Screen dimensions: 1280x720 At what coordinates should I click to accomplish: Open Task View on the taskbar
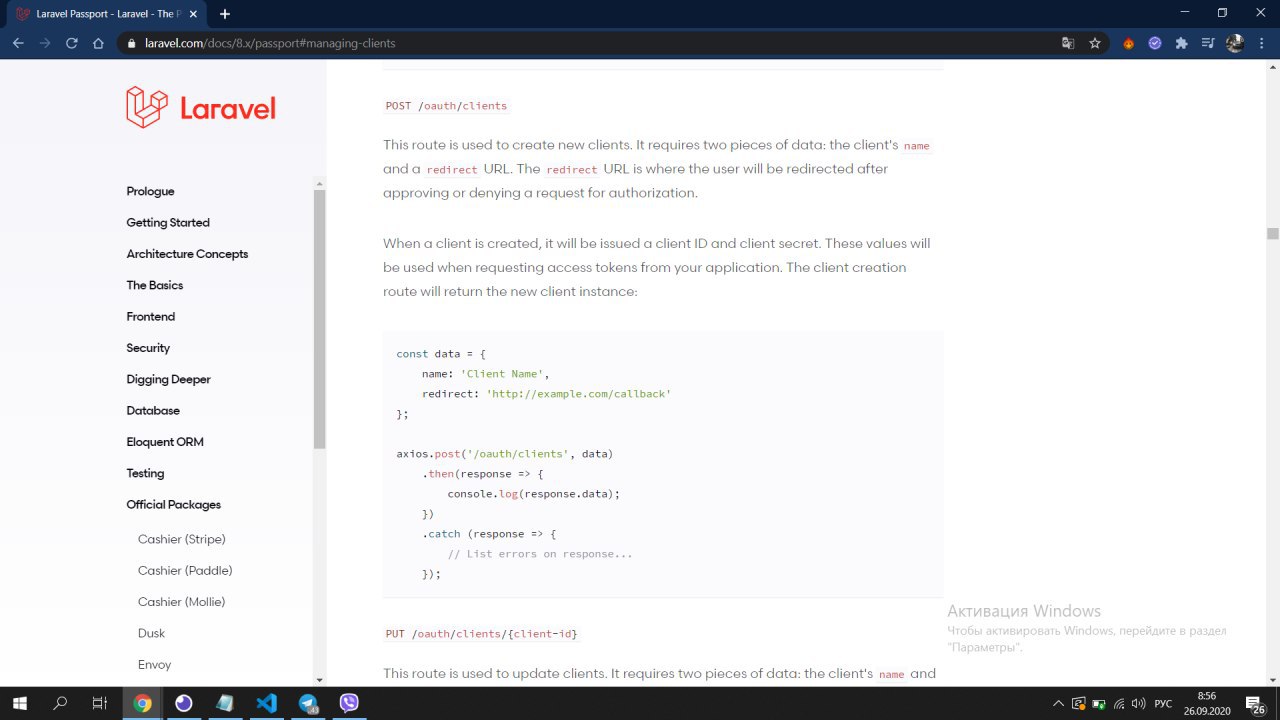(x=100, y=703)
